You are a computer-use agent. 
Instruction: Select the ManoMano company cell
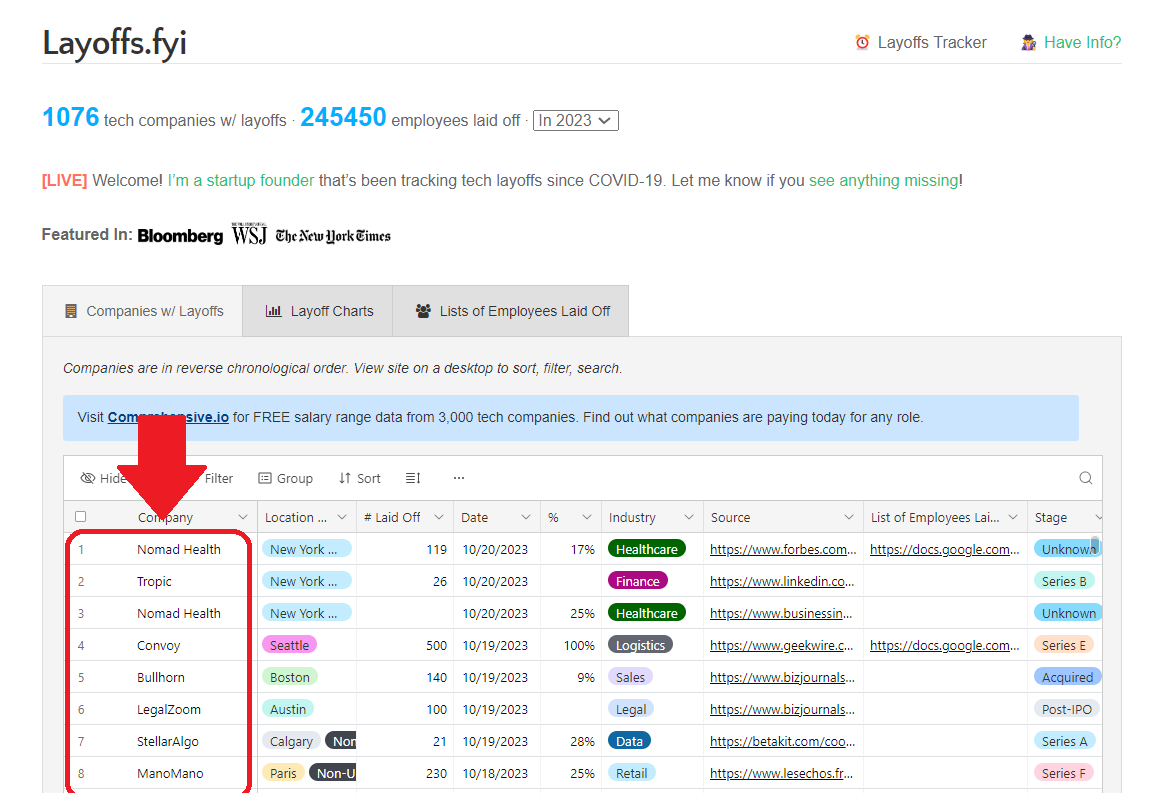(170, 774)
